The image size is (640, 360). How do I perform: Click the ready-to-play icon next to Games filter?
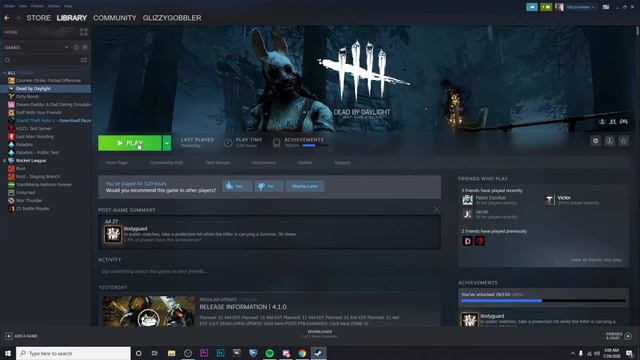(x=85, y=47)
